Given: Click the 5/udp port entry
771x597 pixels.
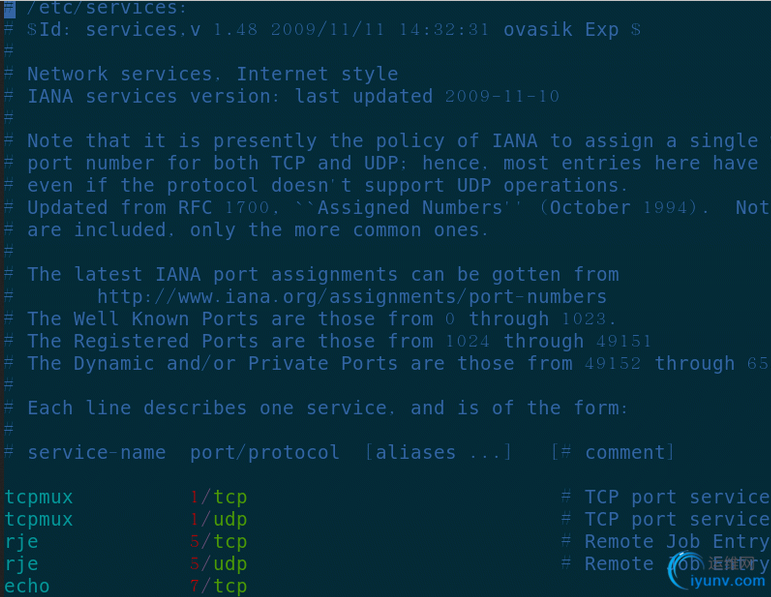Looking at the screenshot, I should (x=218, y=564).
